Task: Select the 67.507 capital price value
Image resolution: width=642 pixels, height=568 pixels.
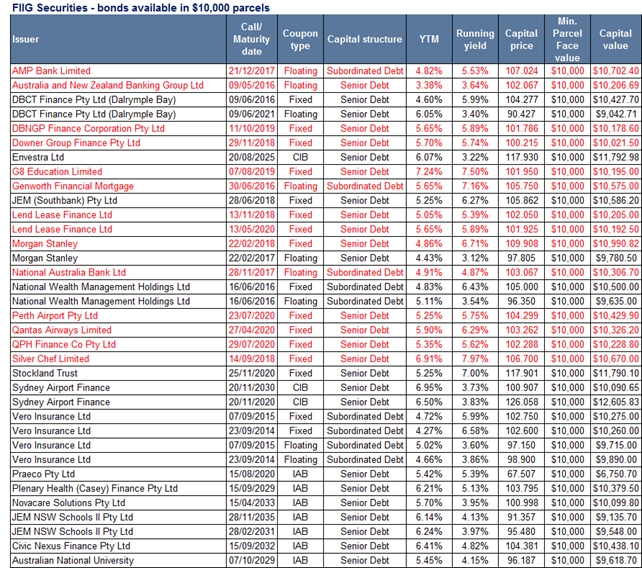Action: tap(521, 474)
